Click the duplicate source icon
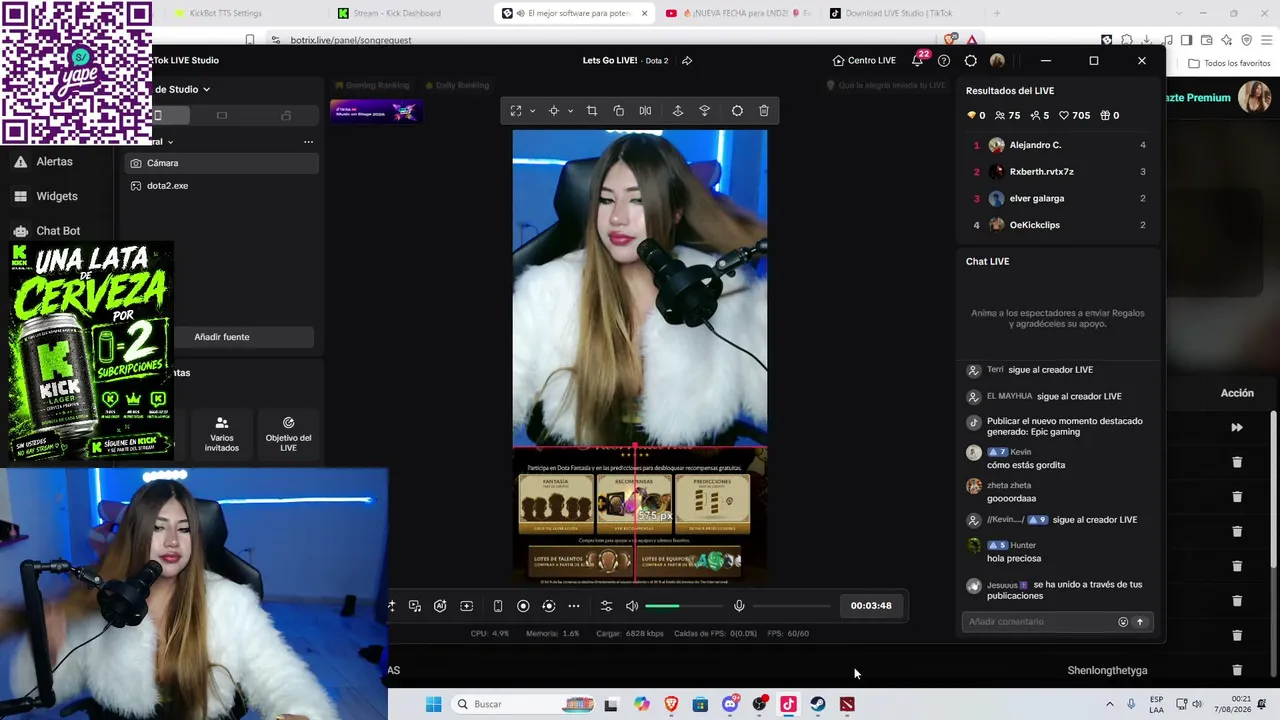Viewport: 1280px width, 720px height. [618, 111]
